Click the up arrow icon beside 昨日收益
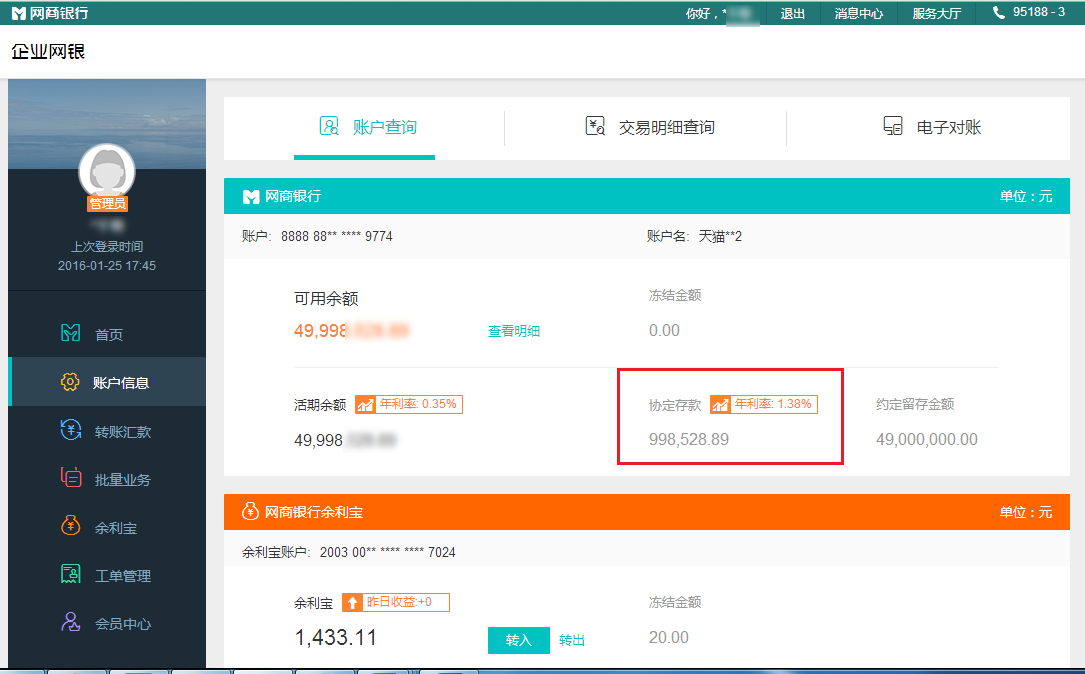Screen dimensions: 1085x674 click(352, 603)
